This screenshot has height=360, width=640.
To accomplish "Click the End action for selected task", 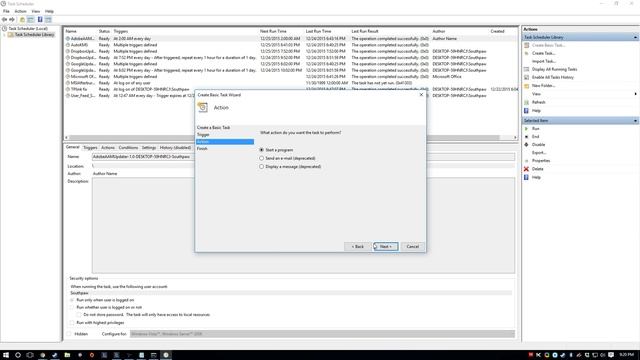I will point(535,137).
